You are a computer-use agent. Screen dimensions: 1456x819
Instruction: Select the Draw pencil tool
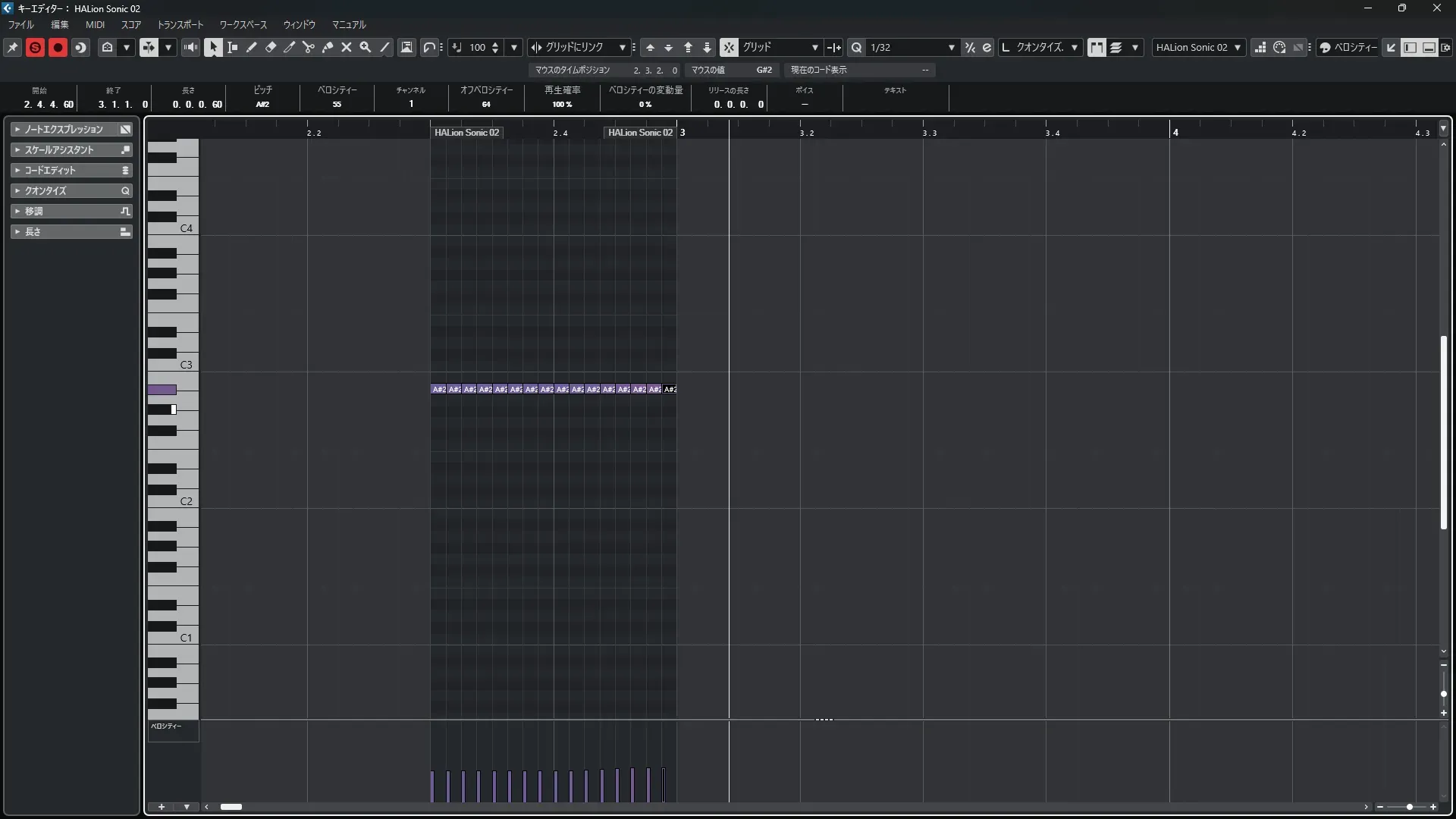pyautogui.click(x=252, y=47)
